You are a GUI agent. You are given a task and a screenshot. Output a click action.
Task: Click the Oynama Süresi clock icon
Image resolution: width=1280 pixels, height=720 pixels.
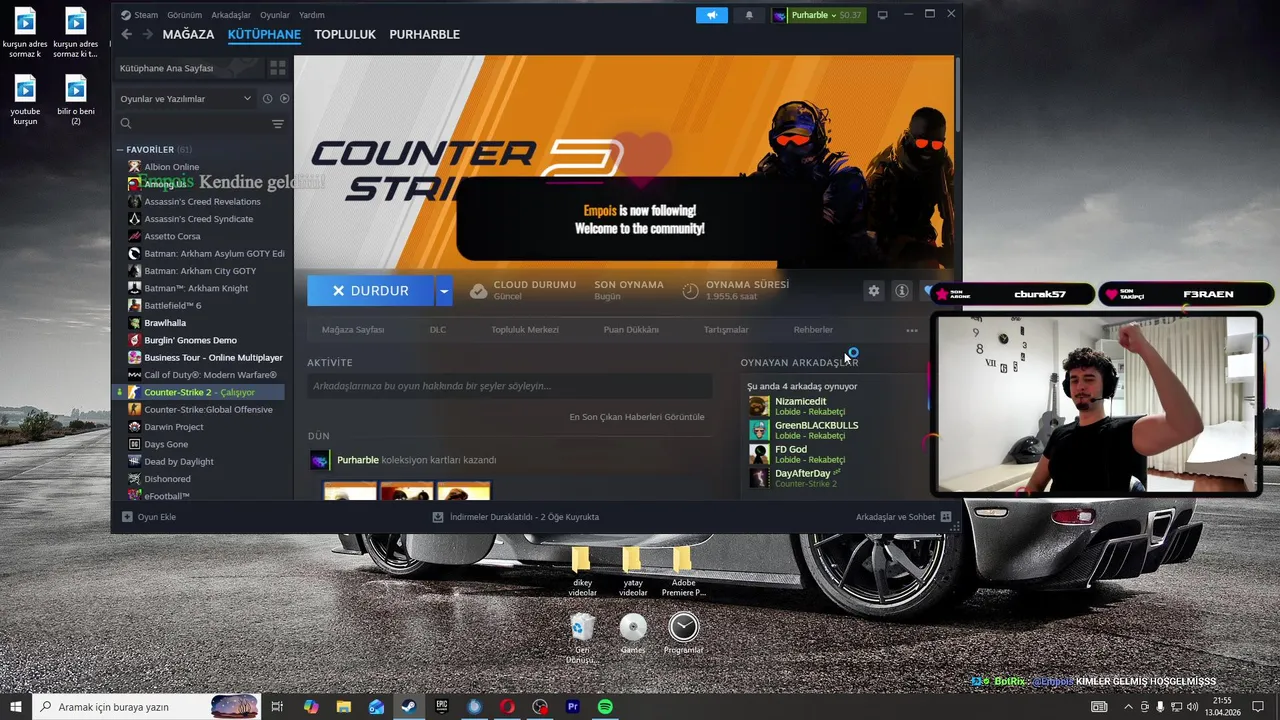(x=690, y=291)
